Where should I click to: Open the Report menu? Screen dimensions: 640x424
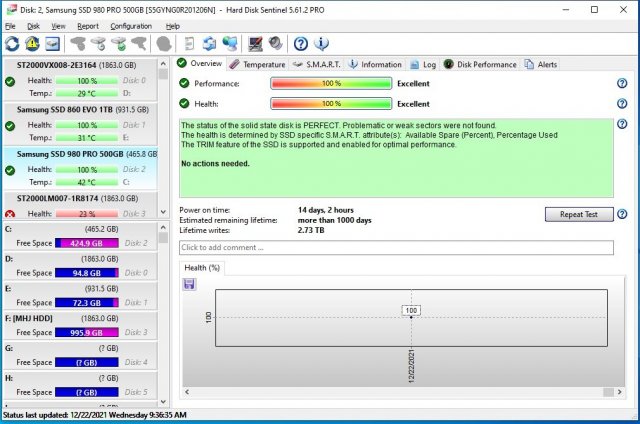[x=88, y=25]
